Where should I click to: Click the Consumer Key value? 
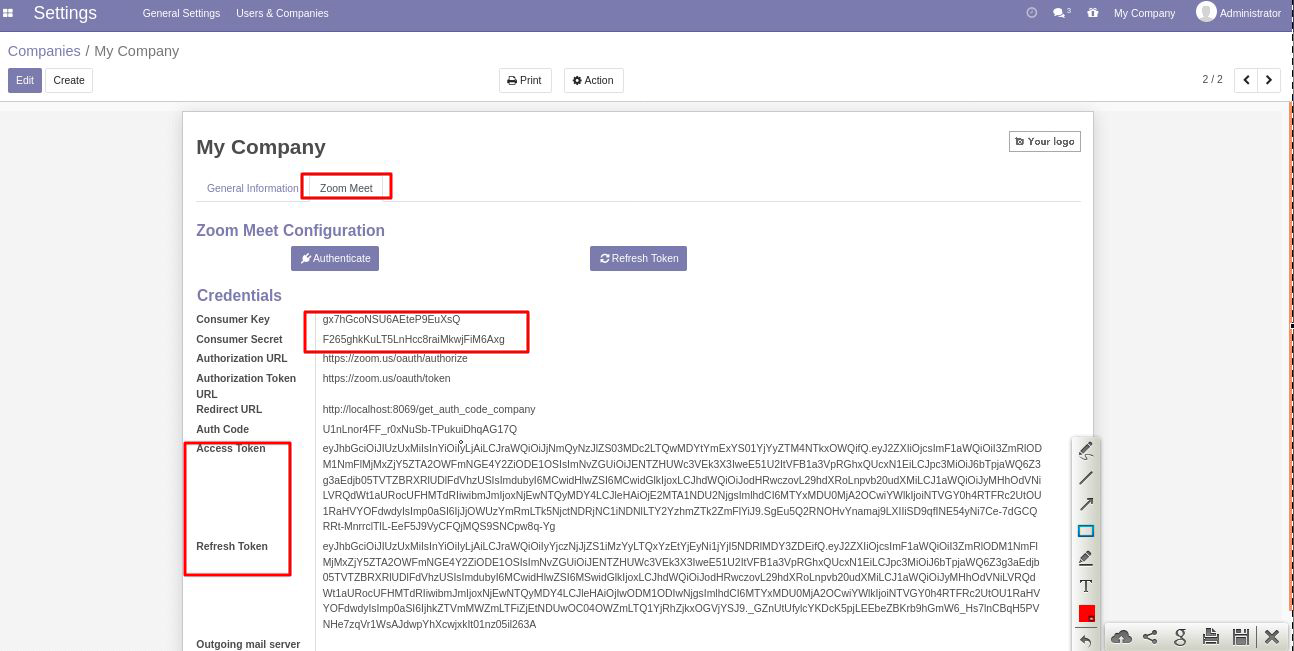click(x=391, y=319)
